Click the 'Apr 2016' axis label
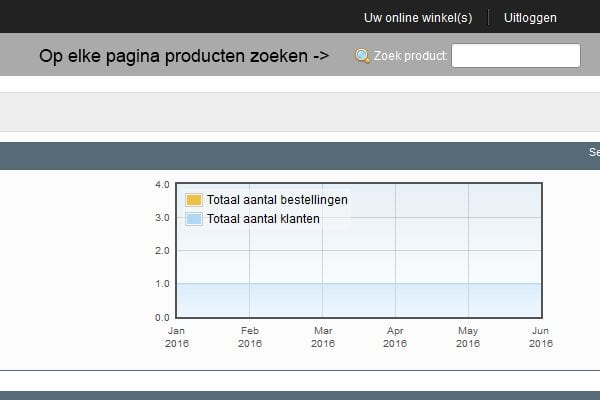This screenshot has width=600, height=400. 395,337
